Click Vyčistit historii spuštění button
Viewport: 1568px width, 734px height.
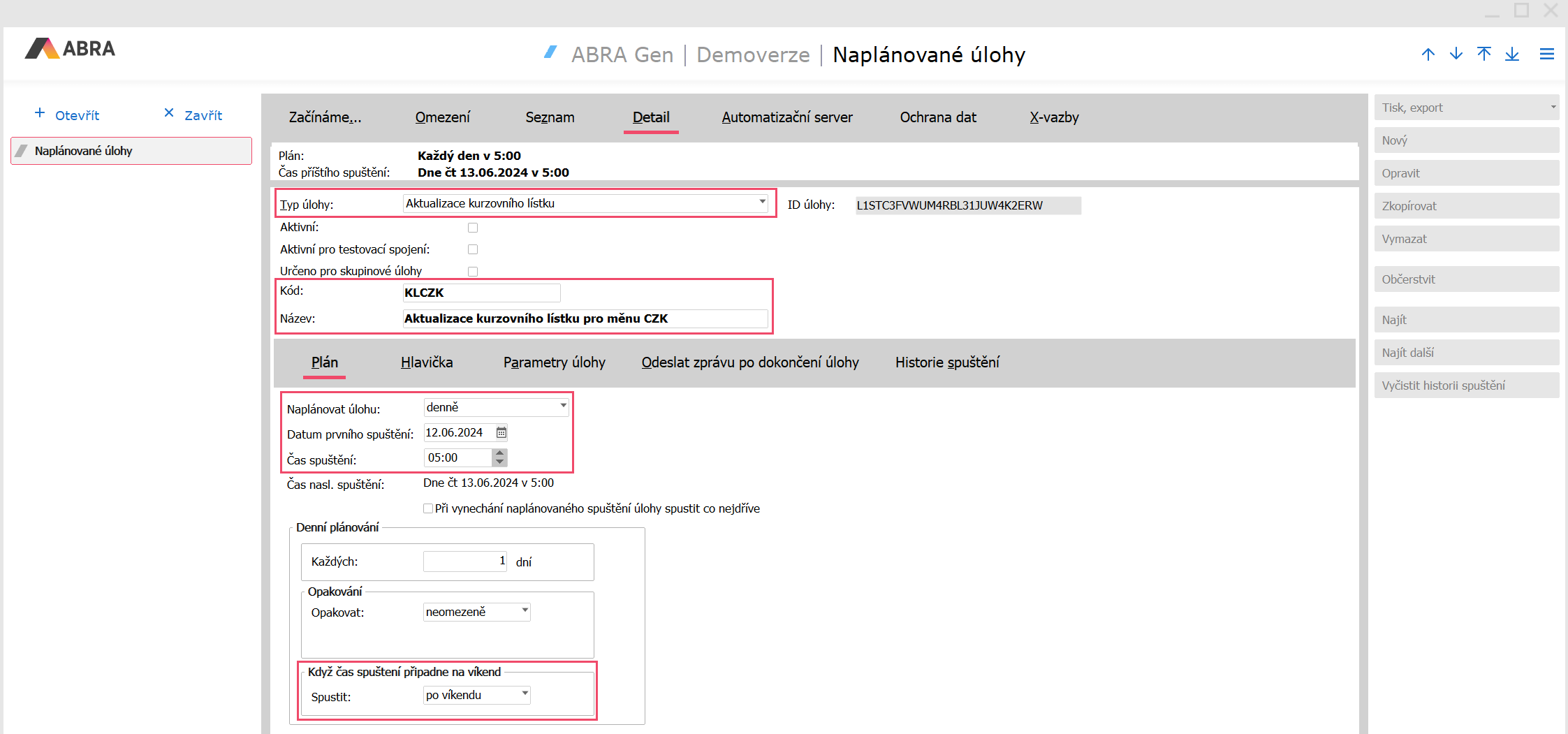click(1466, 386)
